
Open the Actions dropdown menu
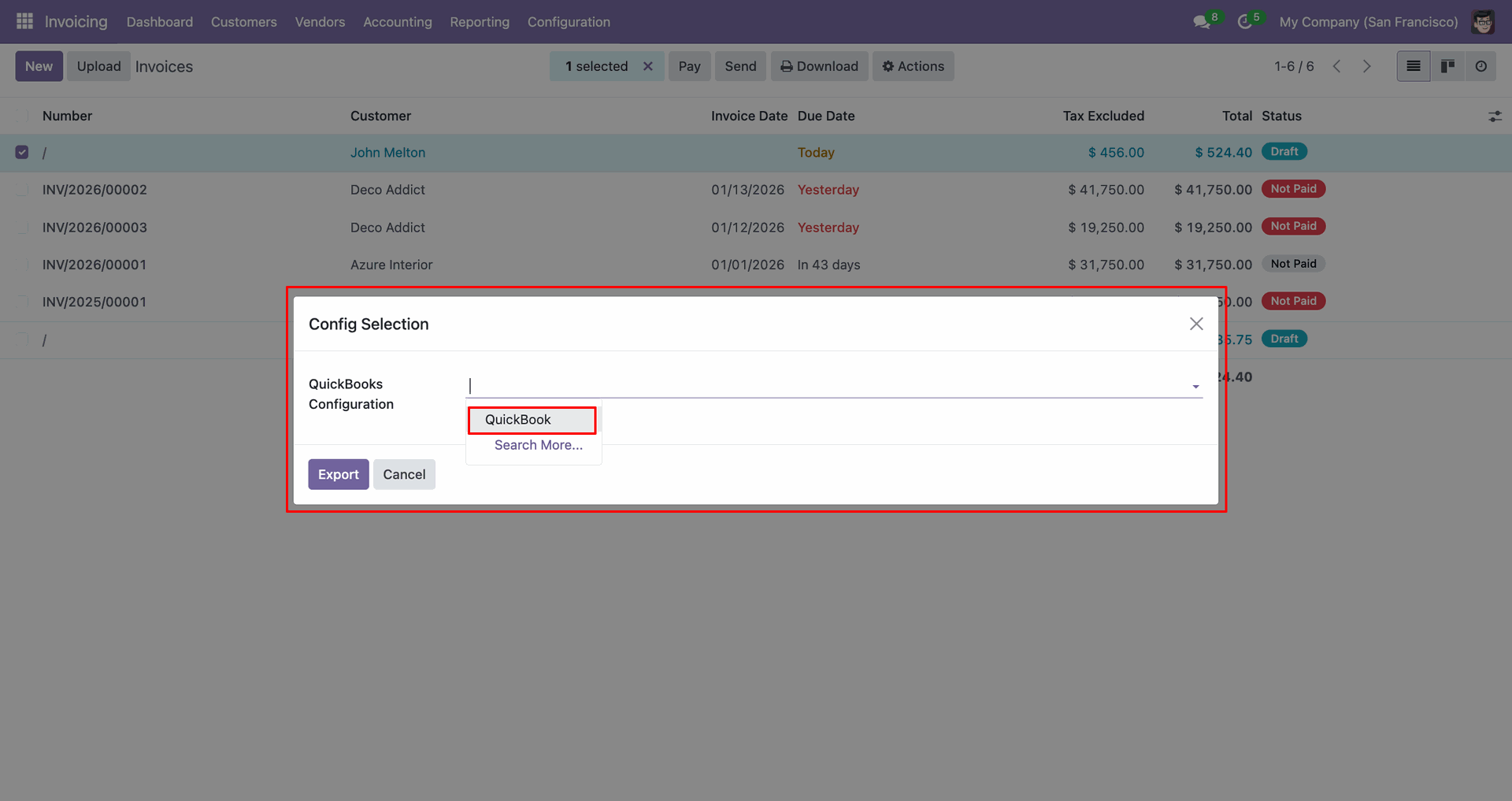tap(913, 66)
